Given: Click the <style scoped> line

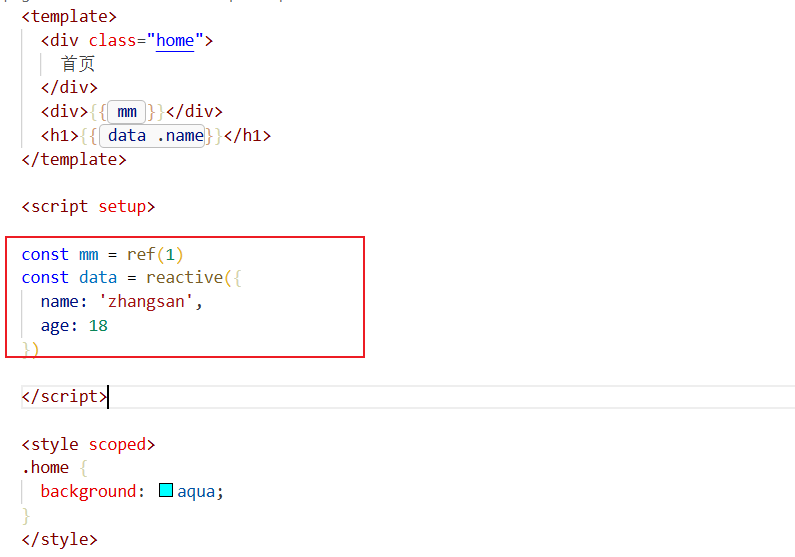Looking at the screenshot, I should (x=88, y=444).
